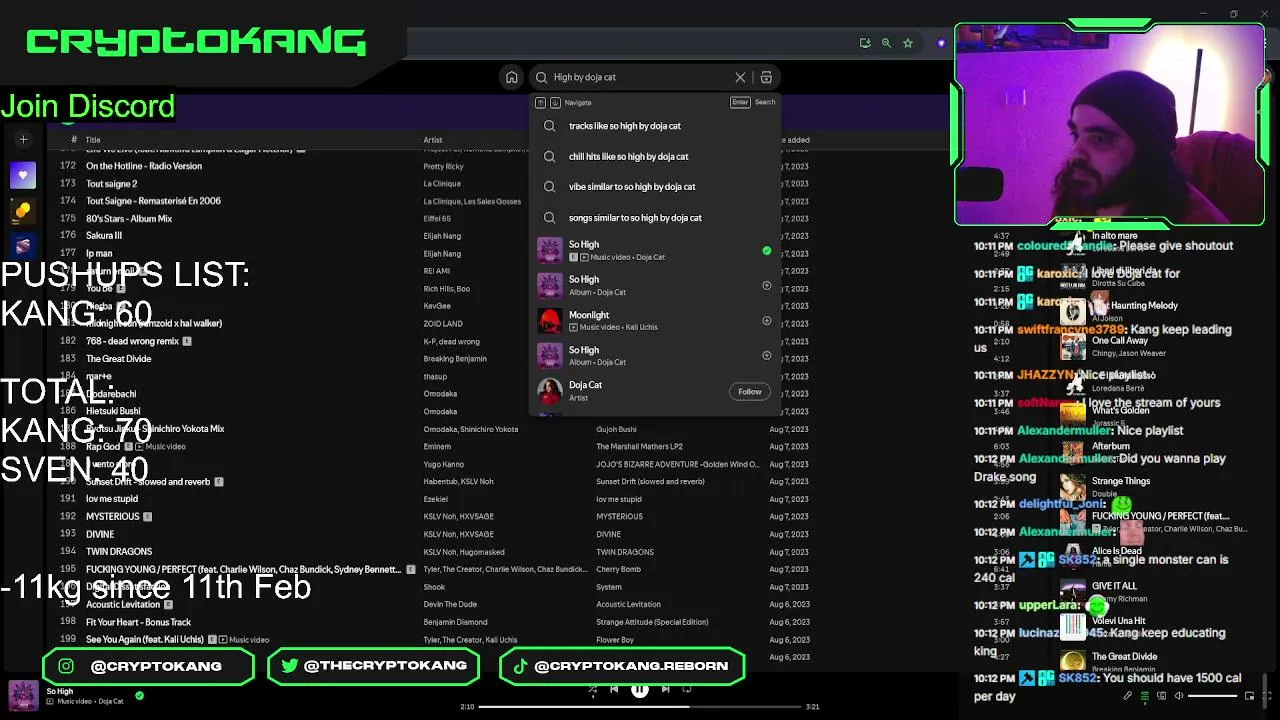Select suggestion 'chill hits like so high by doja cat'
The width and height of the screenshot is (1280, 720).
(655, 156)
